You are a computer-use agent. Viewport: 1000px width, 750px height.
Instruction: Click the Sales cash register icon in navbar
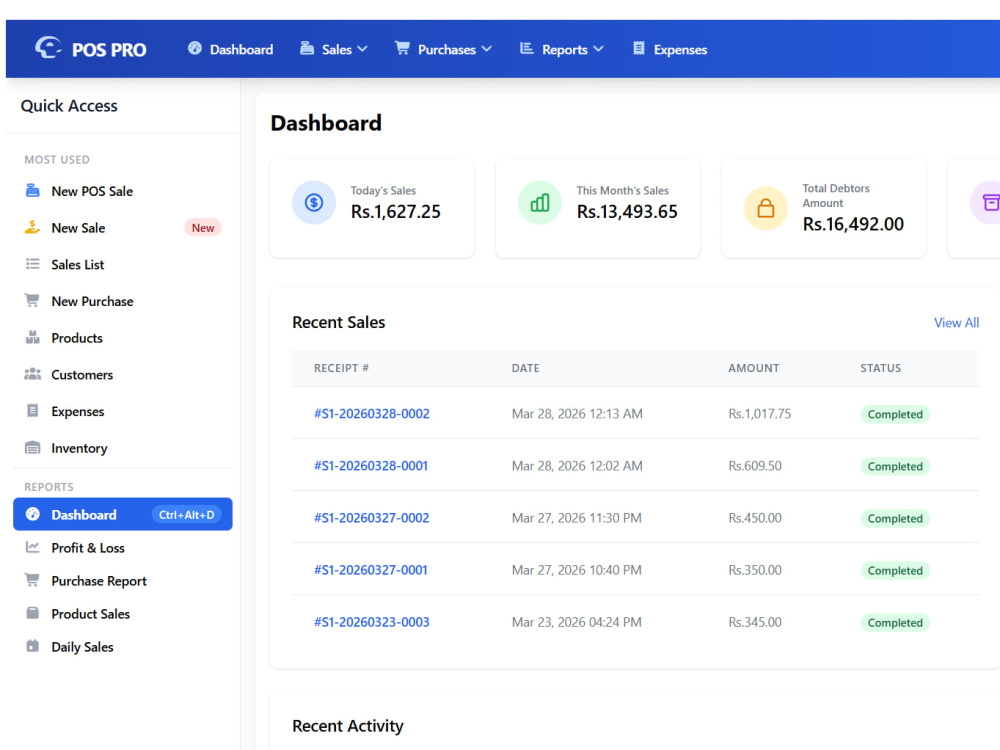point(307,48)
